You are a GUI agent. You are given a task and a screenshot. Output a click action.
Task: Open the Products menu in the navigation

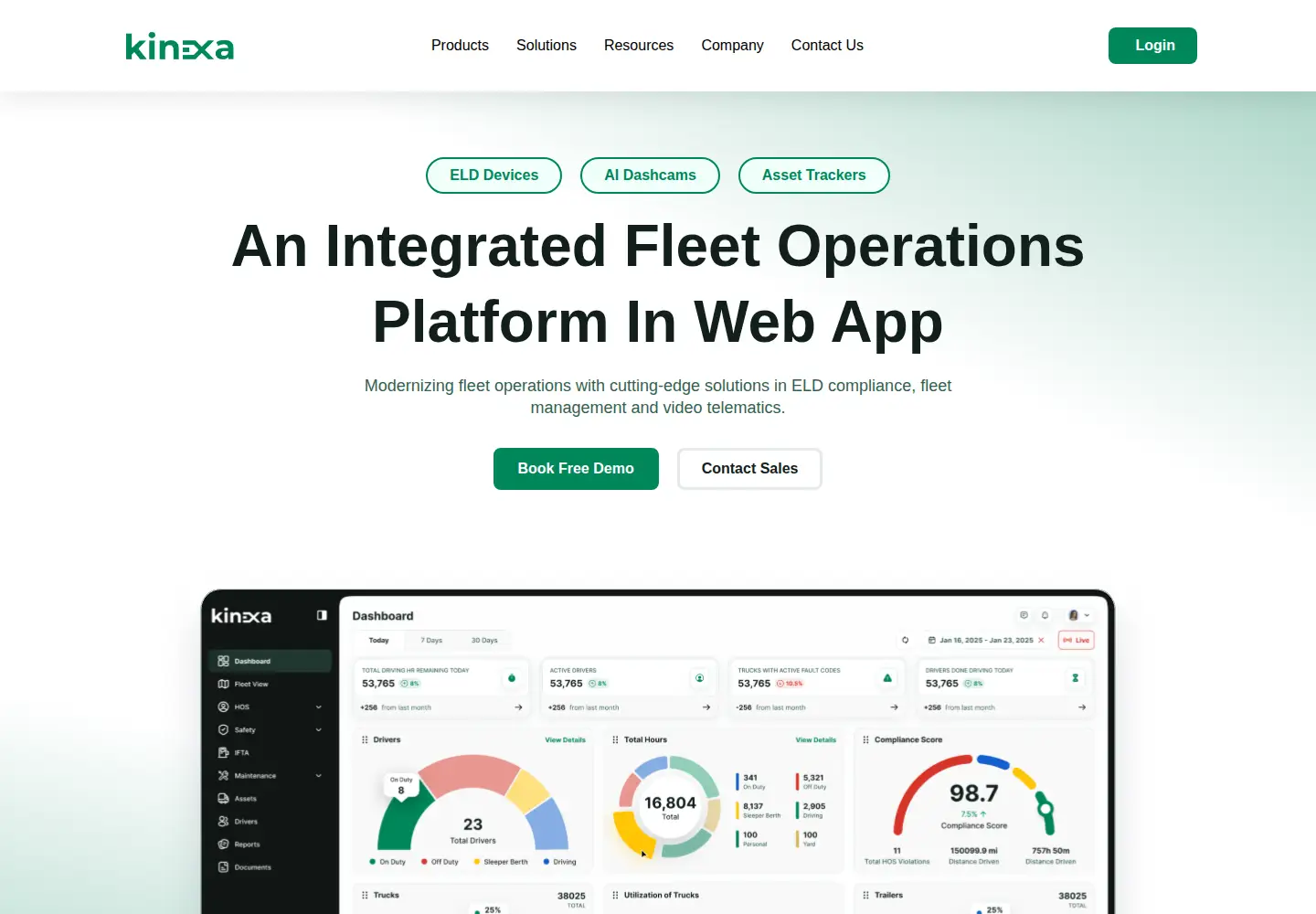[x=460, y=46]
